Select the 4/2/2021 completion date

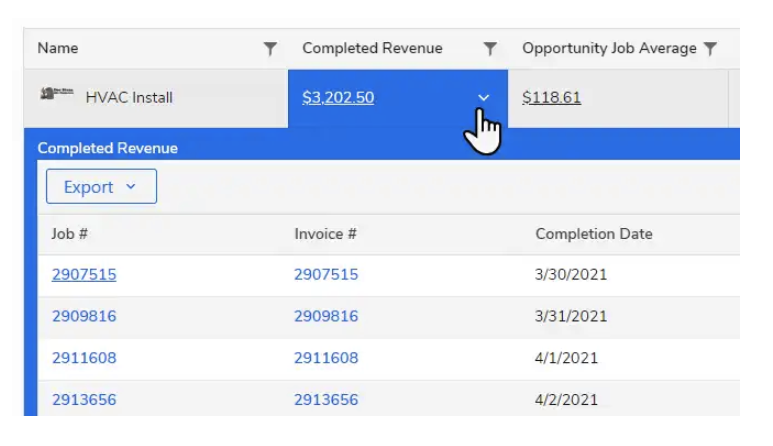[566, 400]
